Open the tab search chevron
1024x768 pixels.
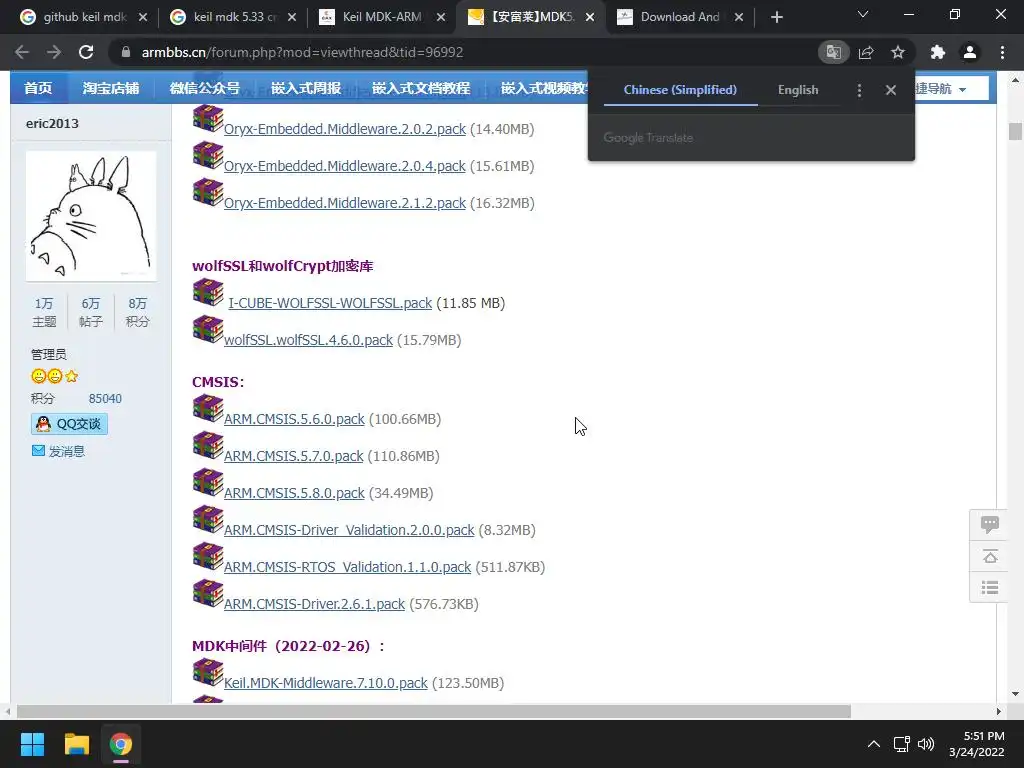pyautogui.click(x=863, y=14)
